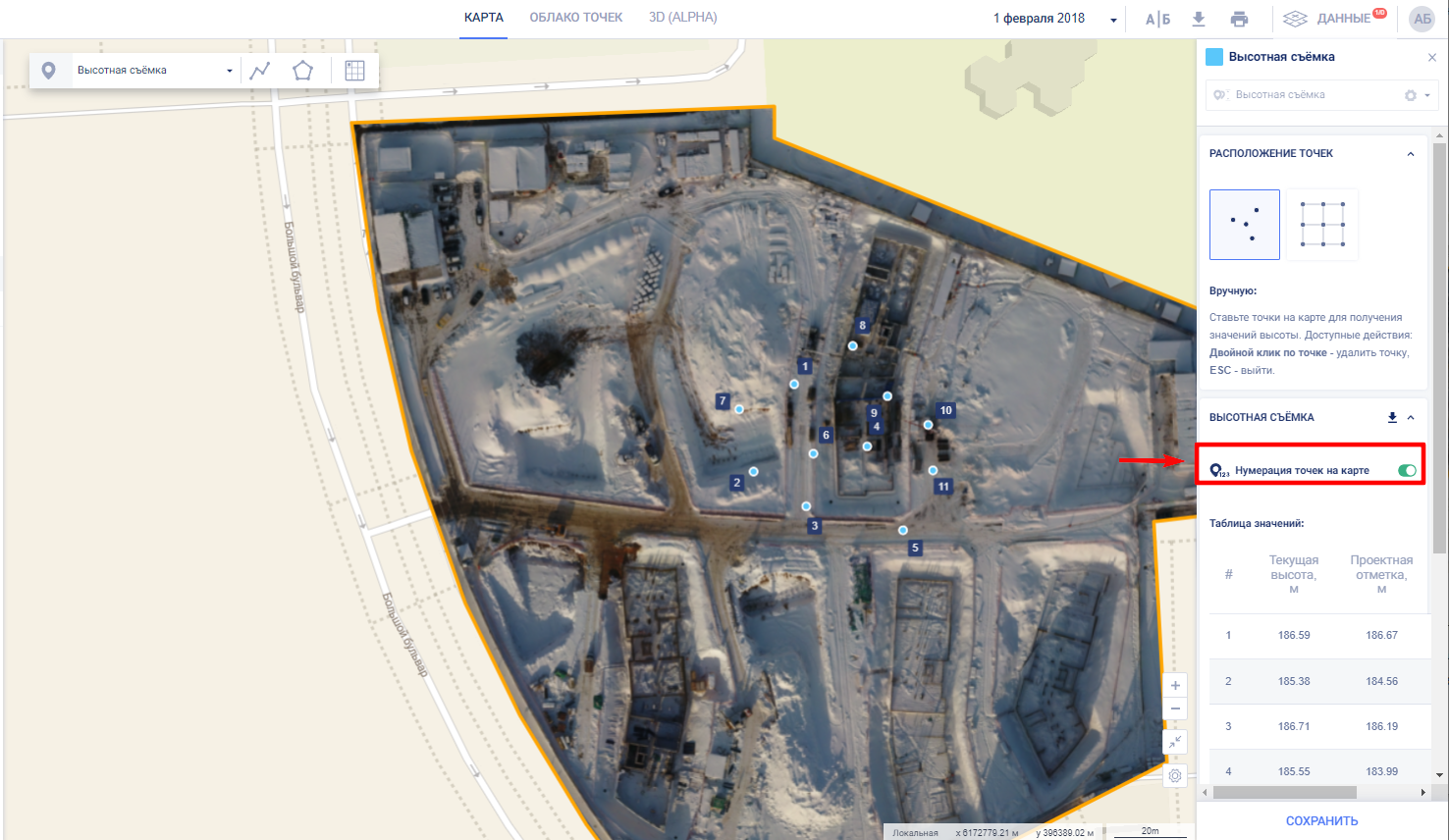The height and width of the screenshot is (840, 1449).
Task: Click the download icon in top bar
Action: click(x=1199, y=19)
